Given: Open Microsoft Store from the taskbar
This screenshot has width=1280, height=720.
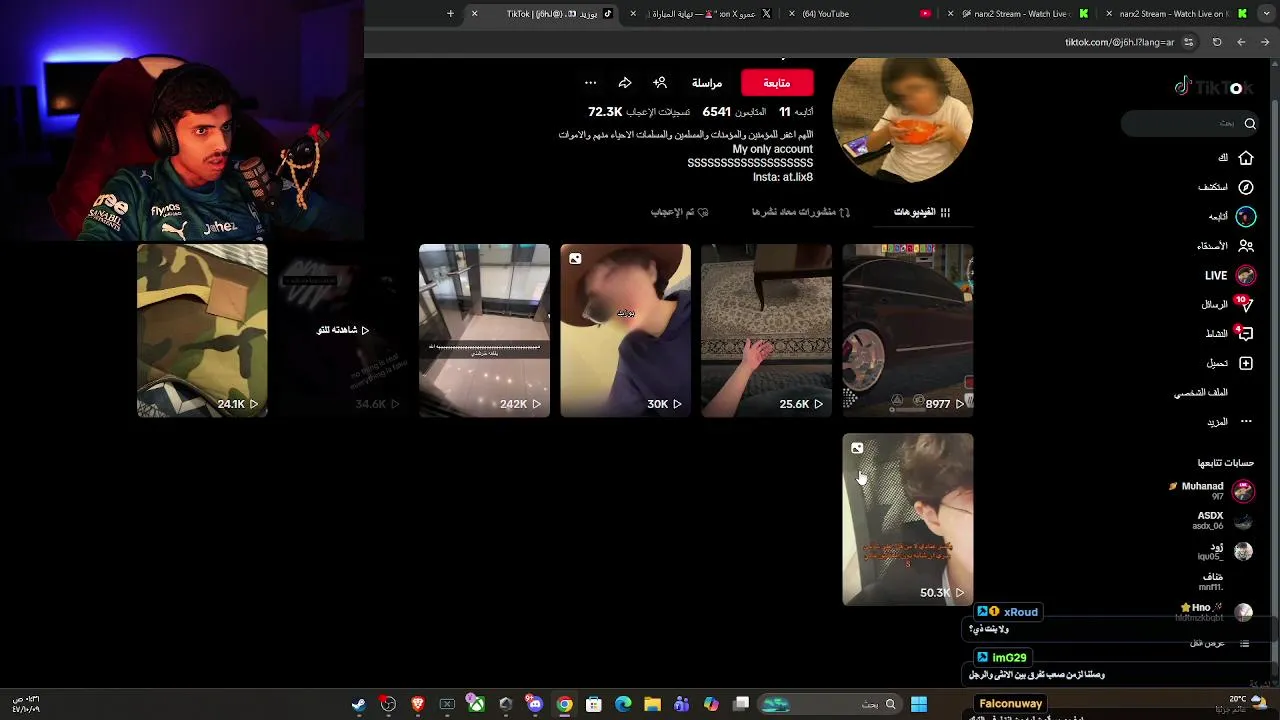Looking at the screenshot, I should tap(594, 704).
